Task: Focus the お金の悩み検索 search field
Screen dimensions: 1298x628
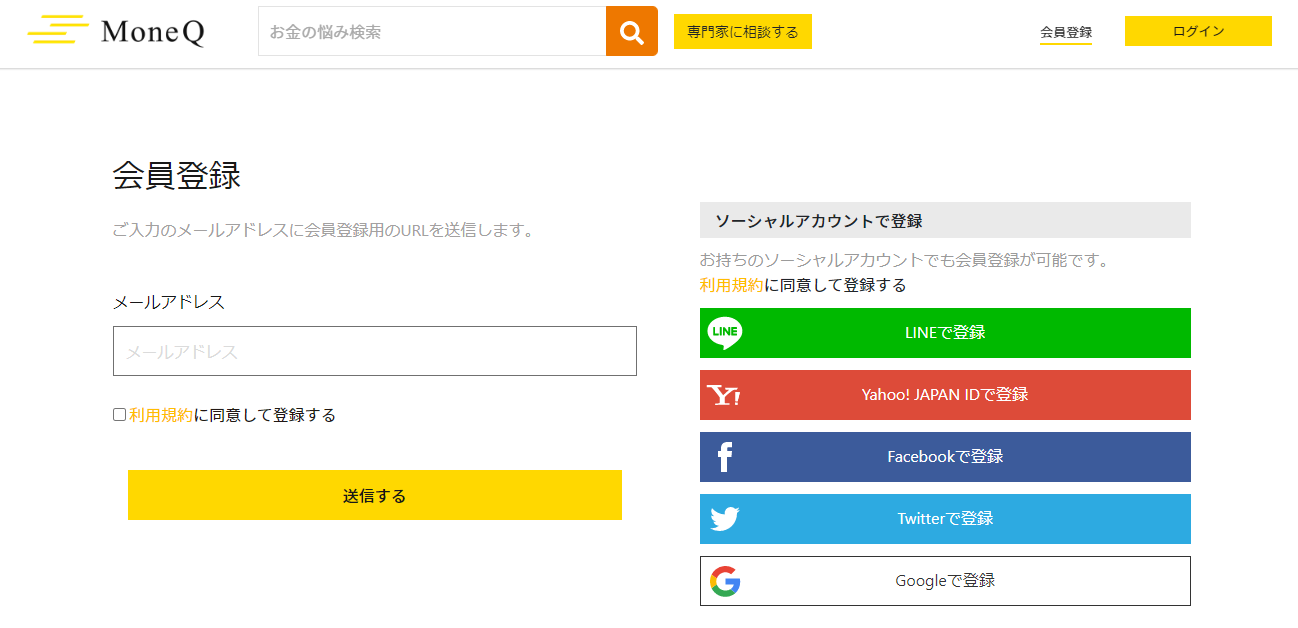Action: (x=432, y=31)
